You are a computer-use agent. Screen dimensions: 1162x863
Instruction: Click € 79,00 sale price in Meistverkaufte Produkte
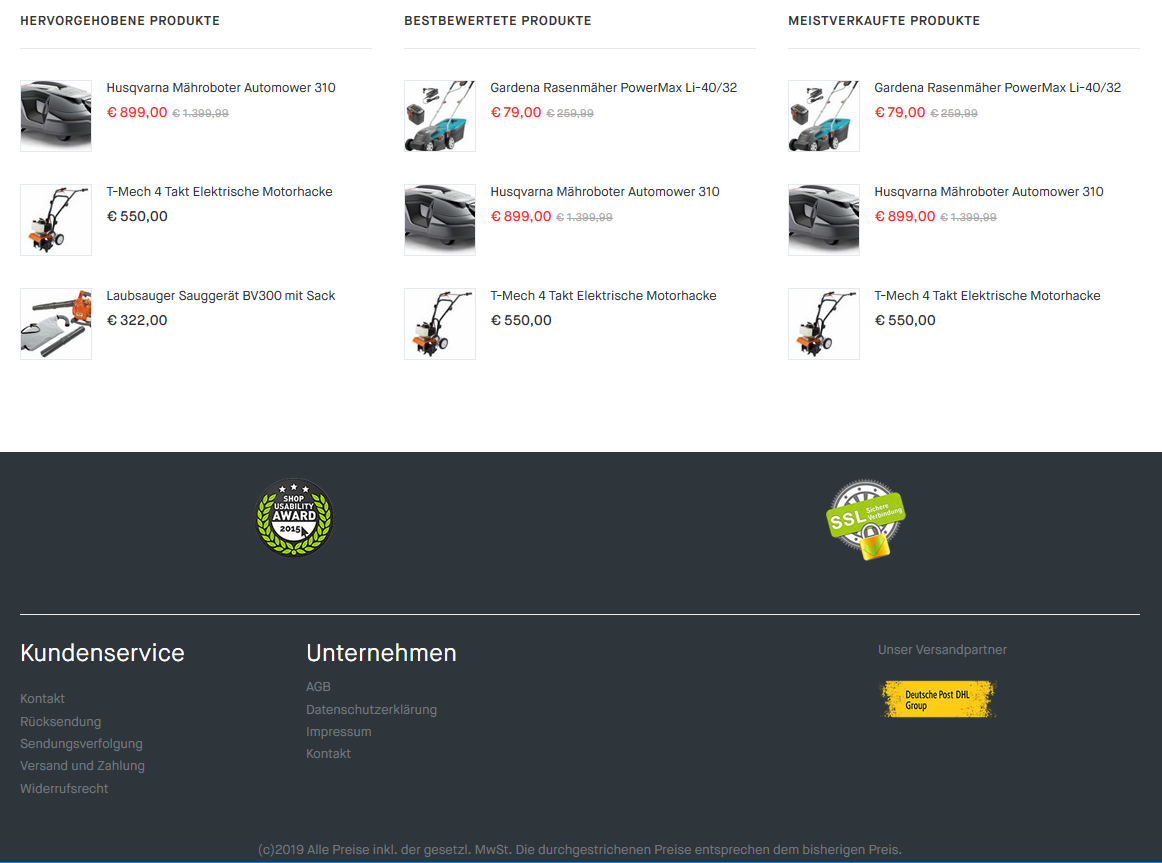click(900, 113)
